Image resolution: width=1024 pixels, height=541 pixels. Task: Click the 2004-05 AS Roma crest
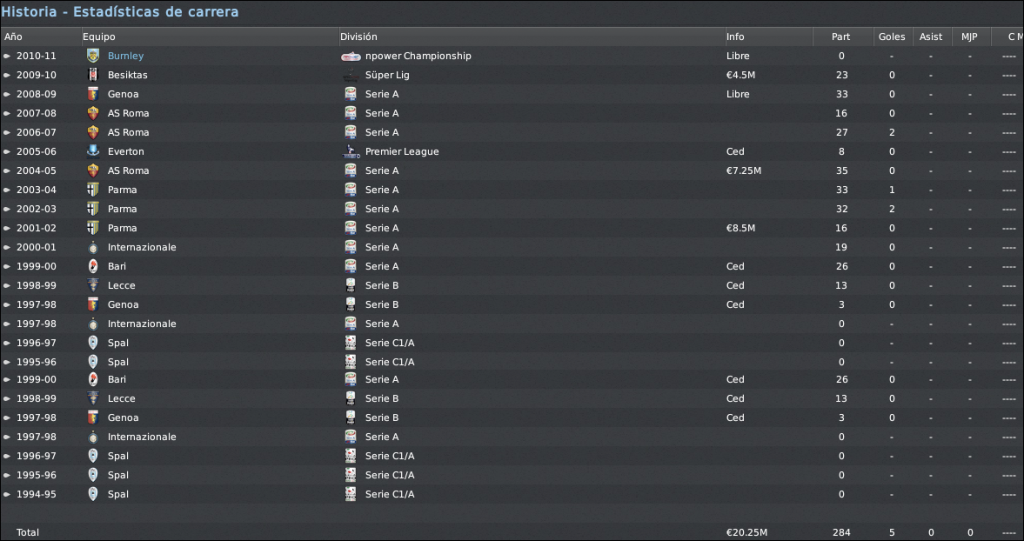pos(93,171)
